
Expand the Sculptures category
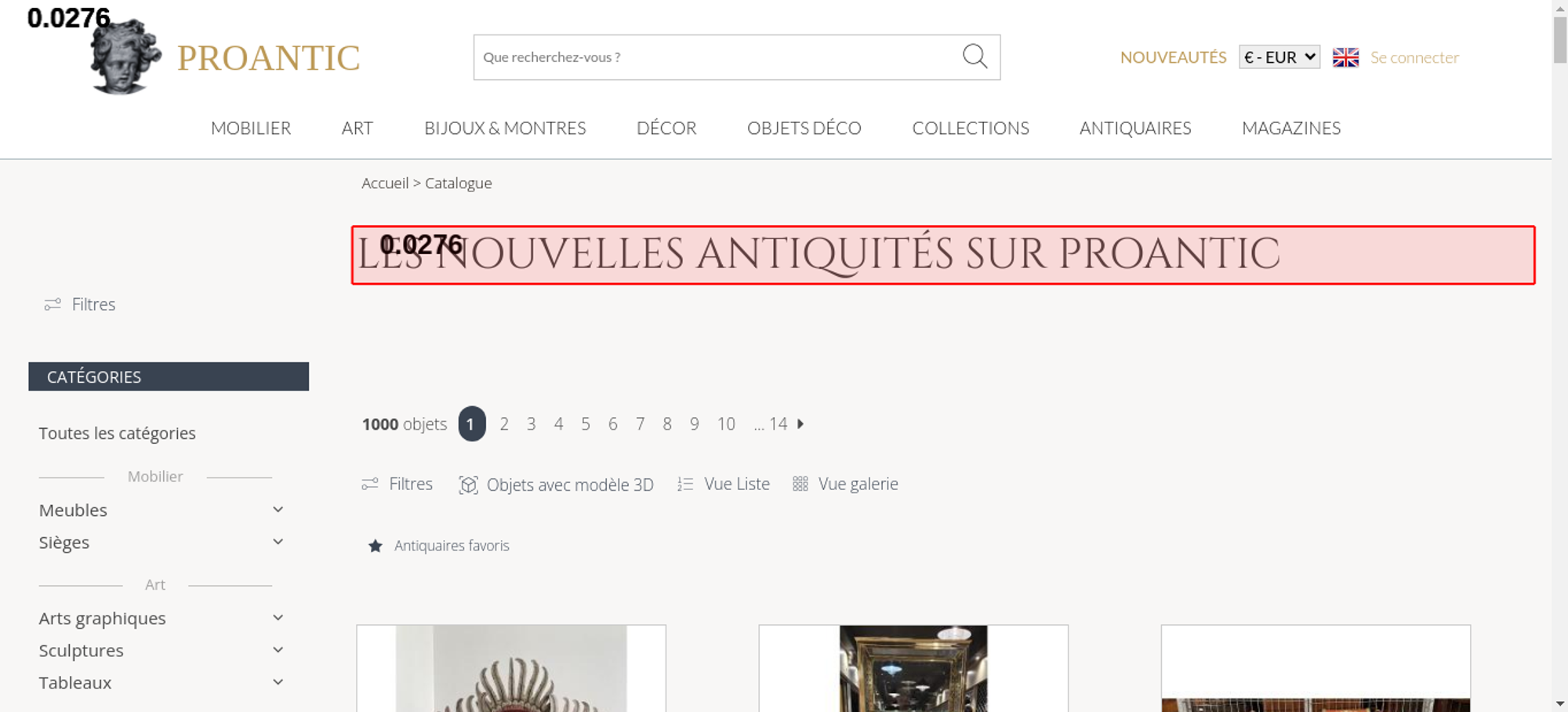pos(278,650)
